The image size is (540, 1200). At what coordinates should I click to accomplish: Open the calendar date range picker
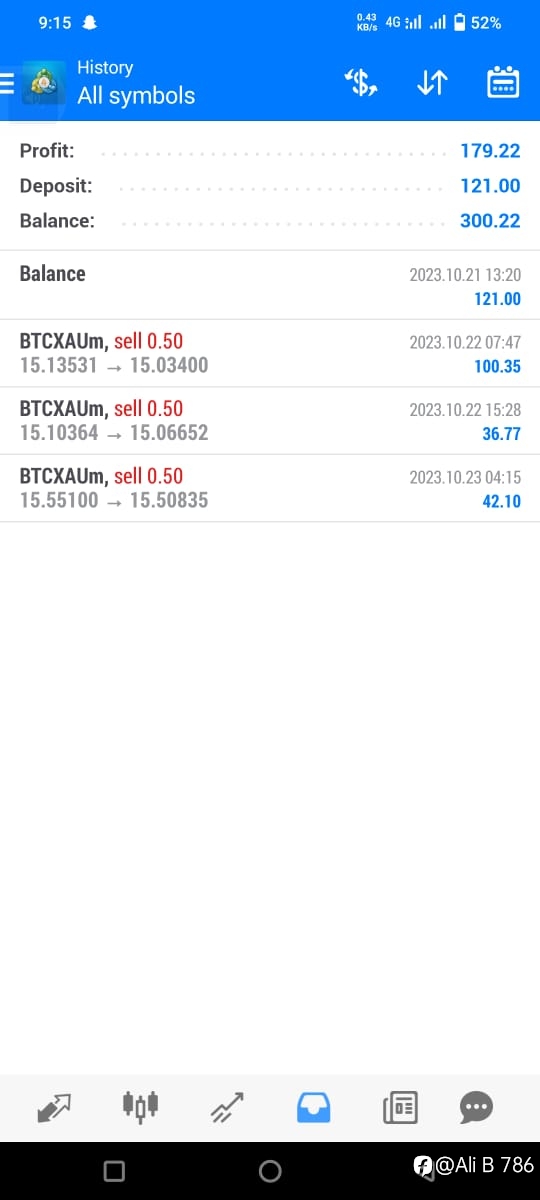click(503, 83)
